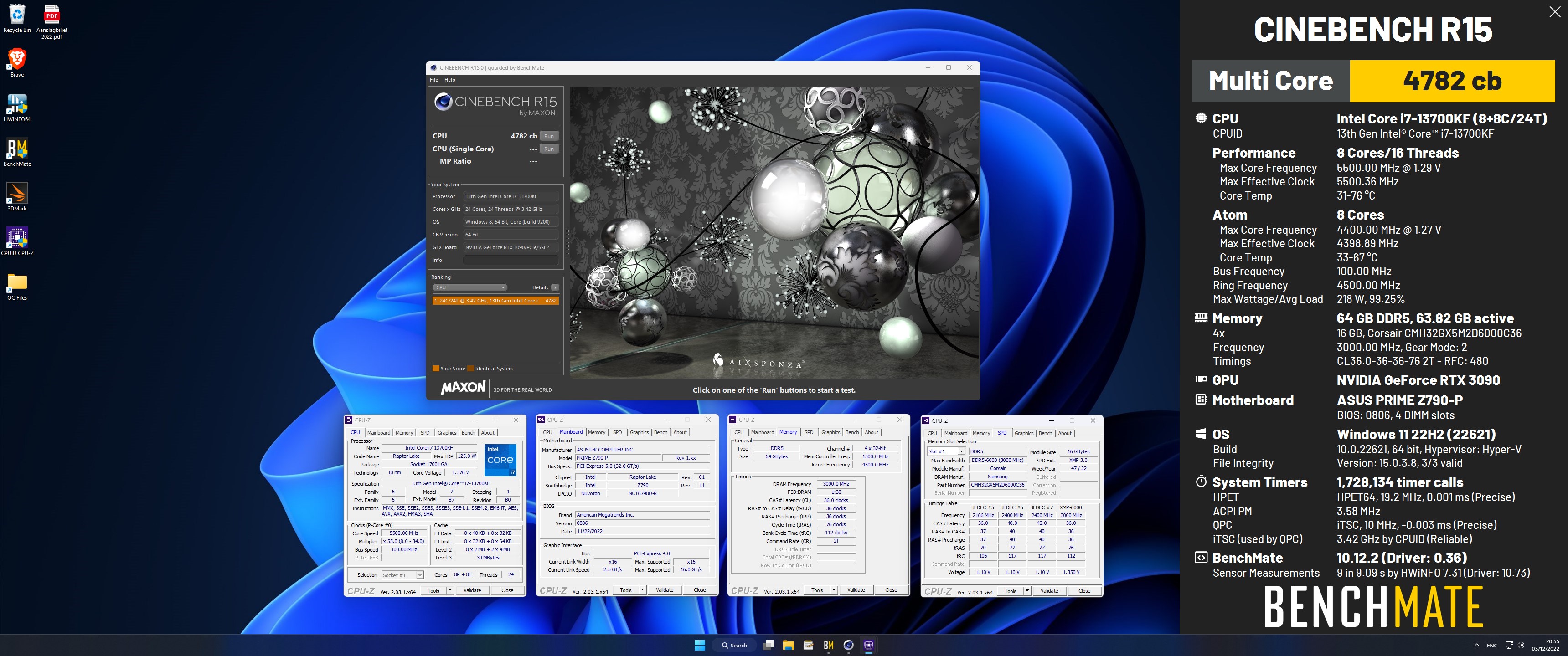
Task: Click the Search box in the taskbar
Action: pyautogui.click(x=734, y=645)
